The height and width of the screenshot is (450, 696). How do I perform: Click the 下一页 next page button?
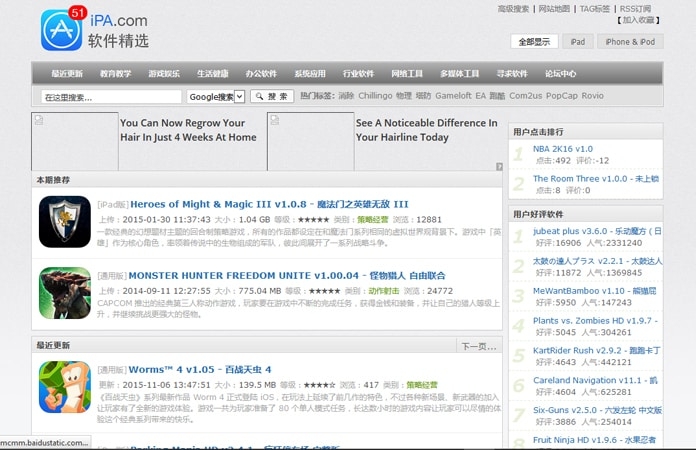pyautogui.click(x=479, y=346)
